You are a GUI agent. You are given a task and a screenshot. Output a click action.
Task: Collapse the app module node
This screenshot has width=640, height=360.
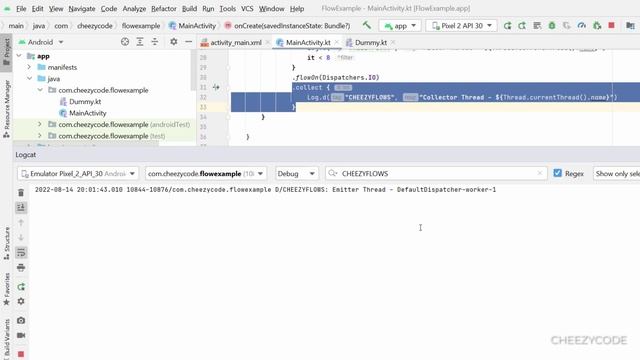(x=19, y=56)
